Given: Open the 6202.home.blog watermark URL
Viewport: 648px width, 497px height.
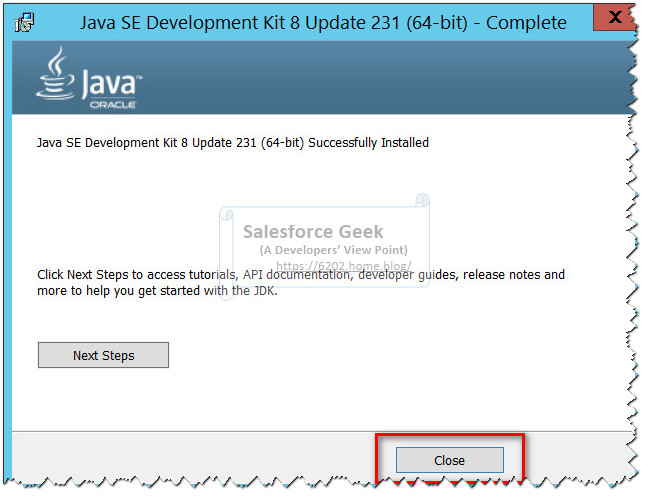Looking at the screenshot, I should (x=343, y=266).
